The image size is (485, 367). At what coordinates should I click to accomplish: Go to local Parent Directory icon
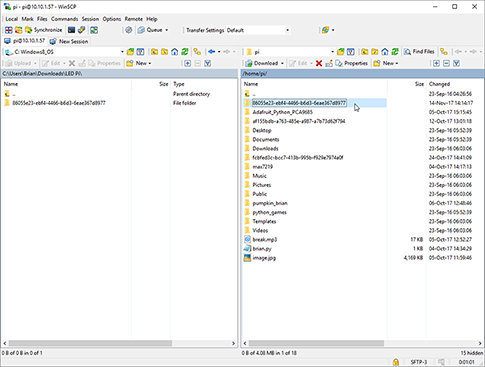tap(155, 52)
